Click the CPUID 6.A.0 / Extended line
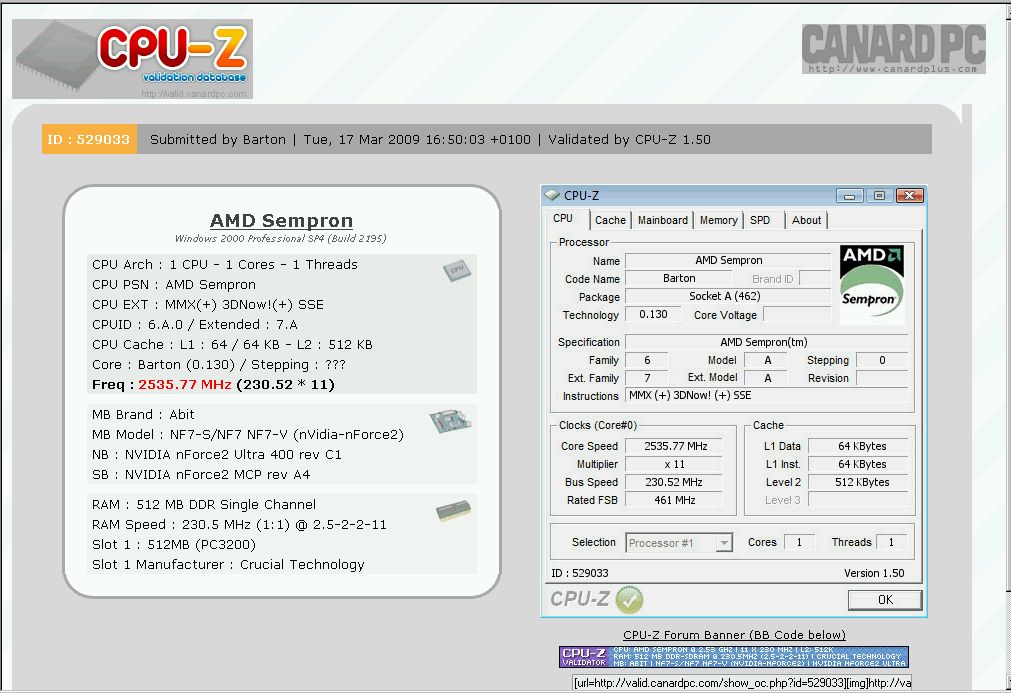Viewport: 1011px width, 693px height. click(x=195, y=325)
